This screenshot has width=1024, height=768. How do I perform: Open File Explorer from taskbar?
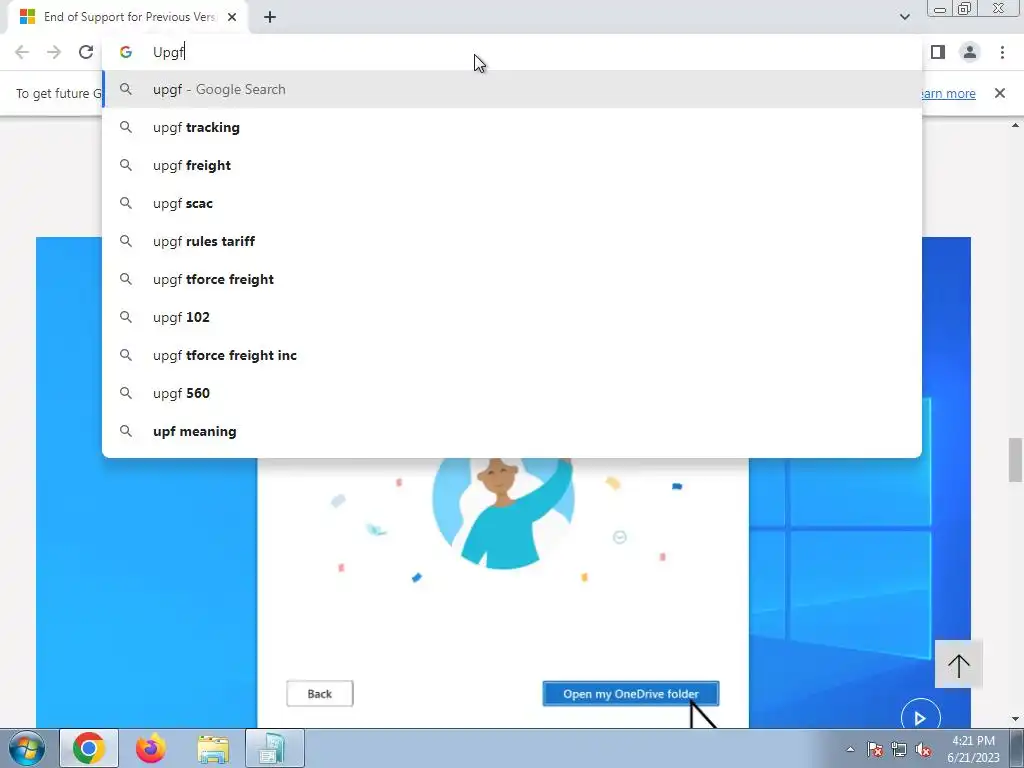tap(213, 748)
